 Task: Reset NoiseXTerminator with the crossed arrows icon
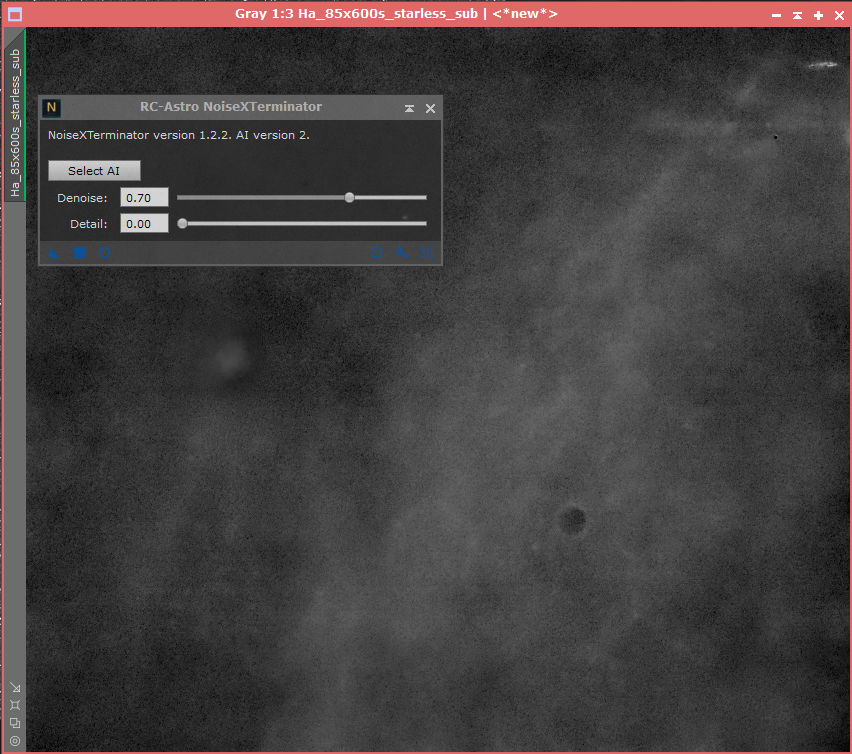coord(427,253)
